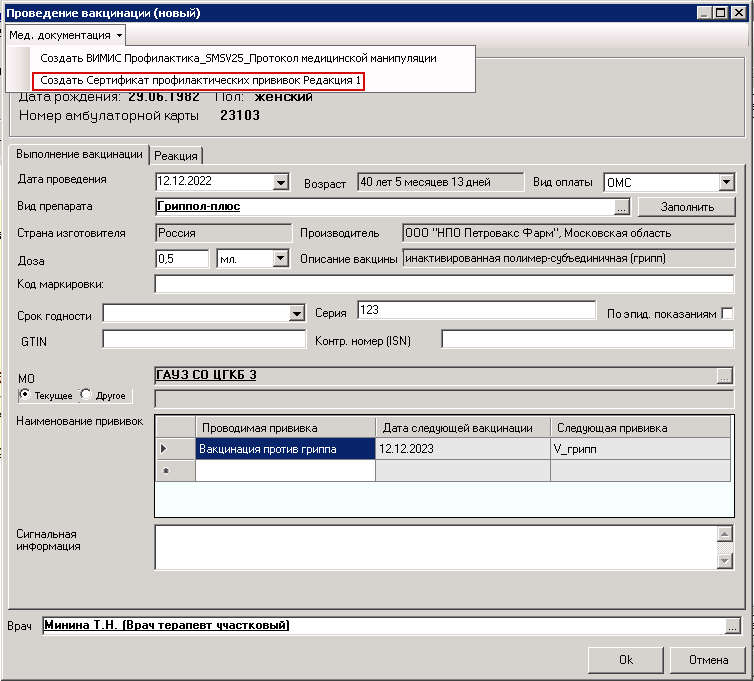Screen dimensions: 754x681
Task: Click ellipsis button beside doctor Минина Т.Н.
Action: tap(733, 626)
